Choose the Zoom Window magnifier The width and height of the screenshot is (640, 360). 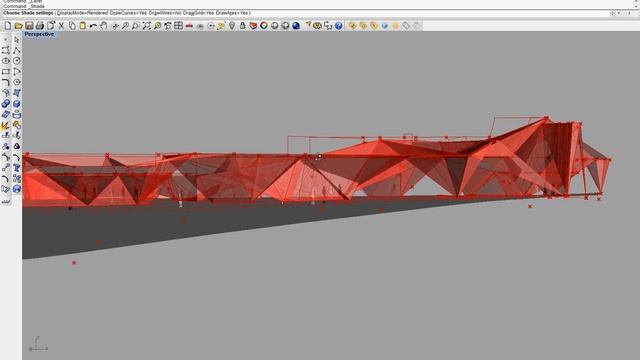(136, 26)
